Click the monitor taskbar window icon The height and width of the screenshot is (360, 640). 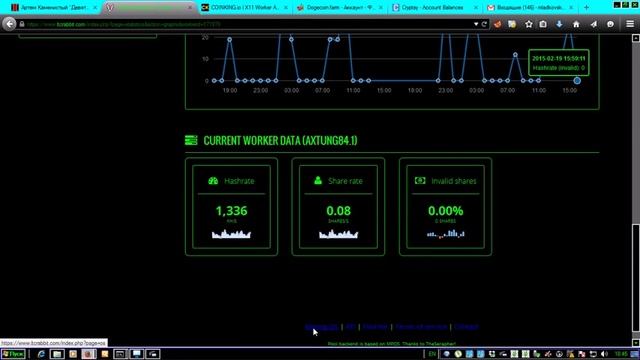[136, 354]
